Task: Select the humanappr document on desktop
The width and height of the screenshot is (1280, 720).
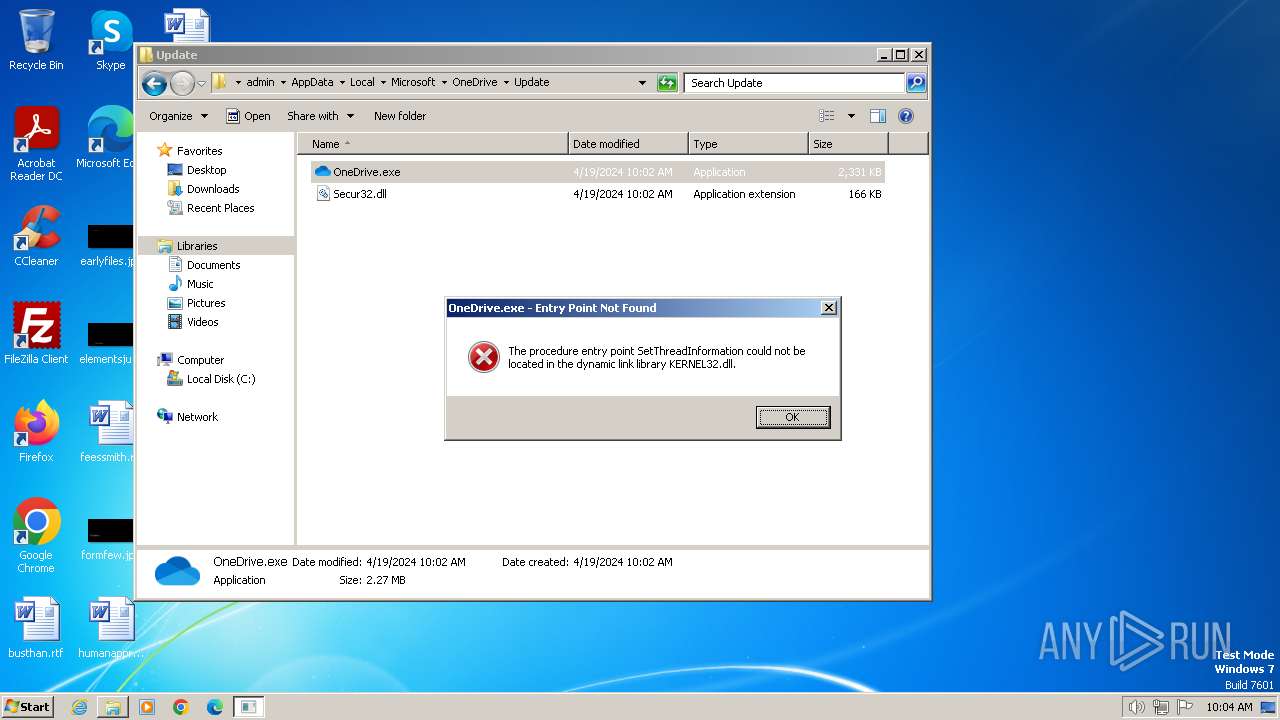Action: (111, 628)
